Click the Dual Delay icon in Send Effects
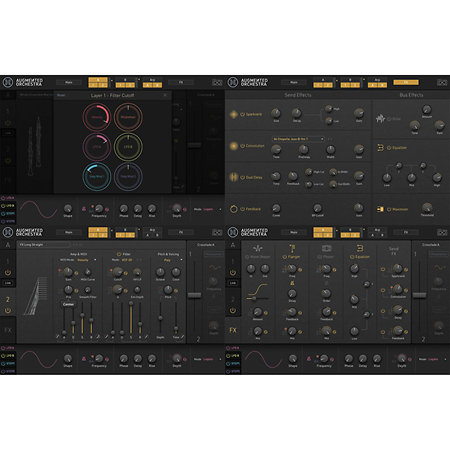The image size is (450, 450). pyautogui.click(x=234, y=177)
